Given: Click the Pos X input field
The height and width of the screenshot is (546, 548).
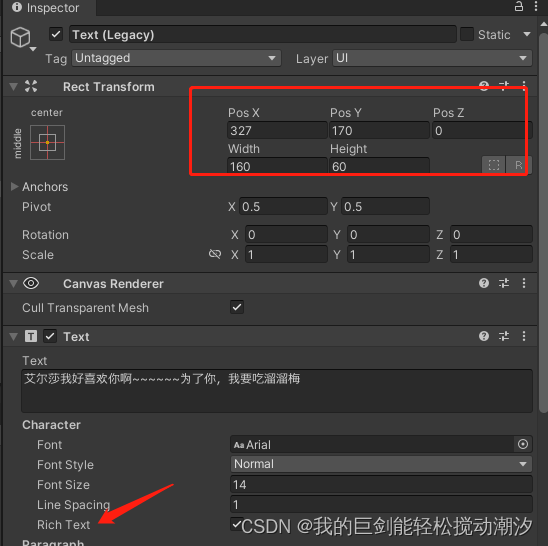Looking at the screenshot, I should pyautogui.click(x=277, y=130).
